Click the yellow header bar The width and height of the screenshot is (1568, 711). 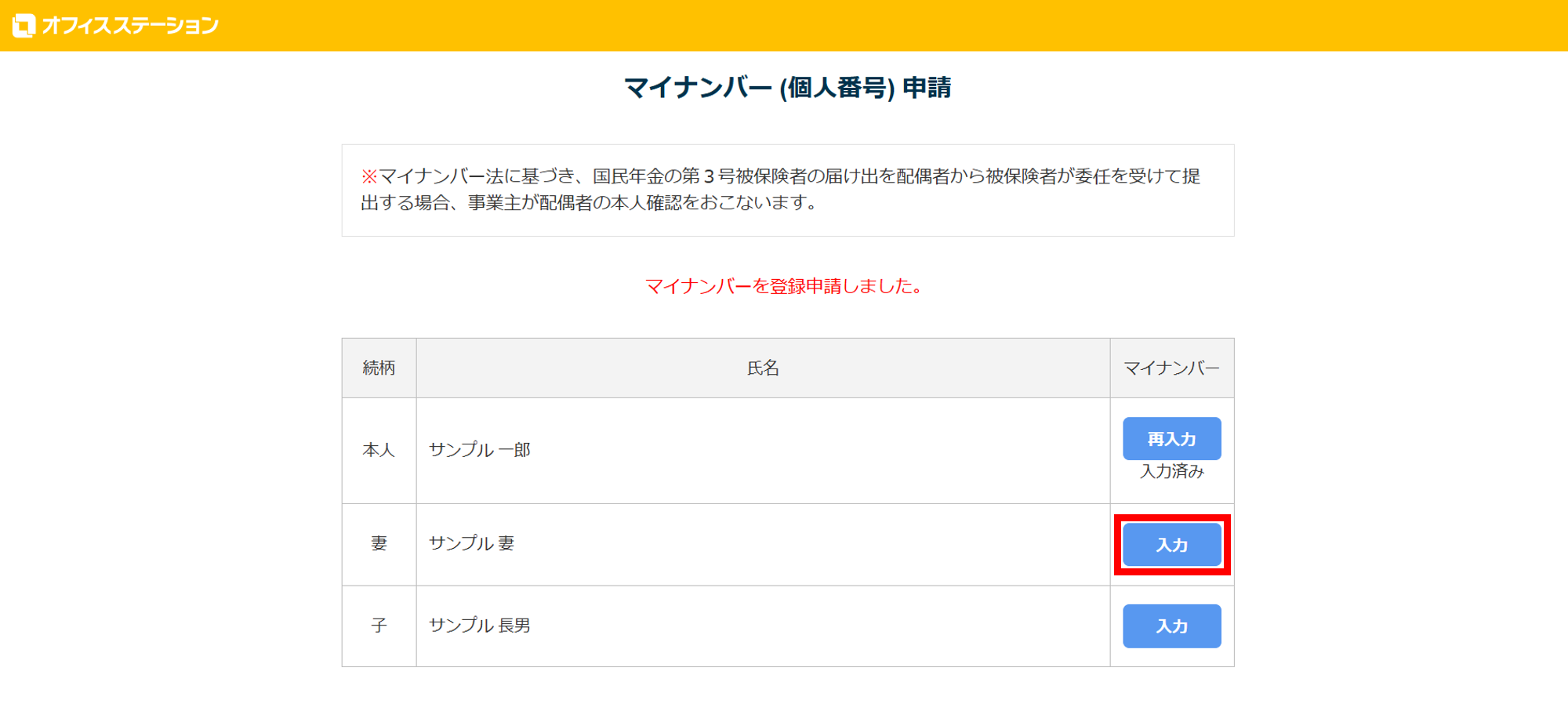click(862, 26)
